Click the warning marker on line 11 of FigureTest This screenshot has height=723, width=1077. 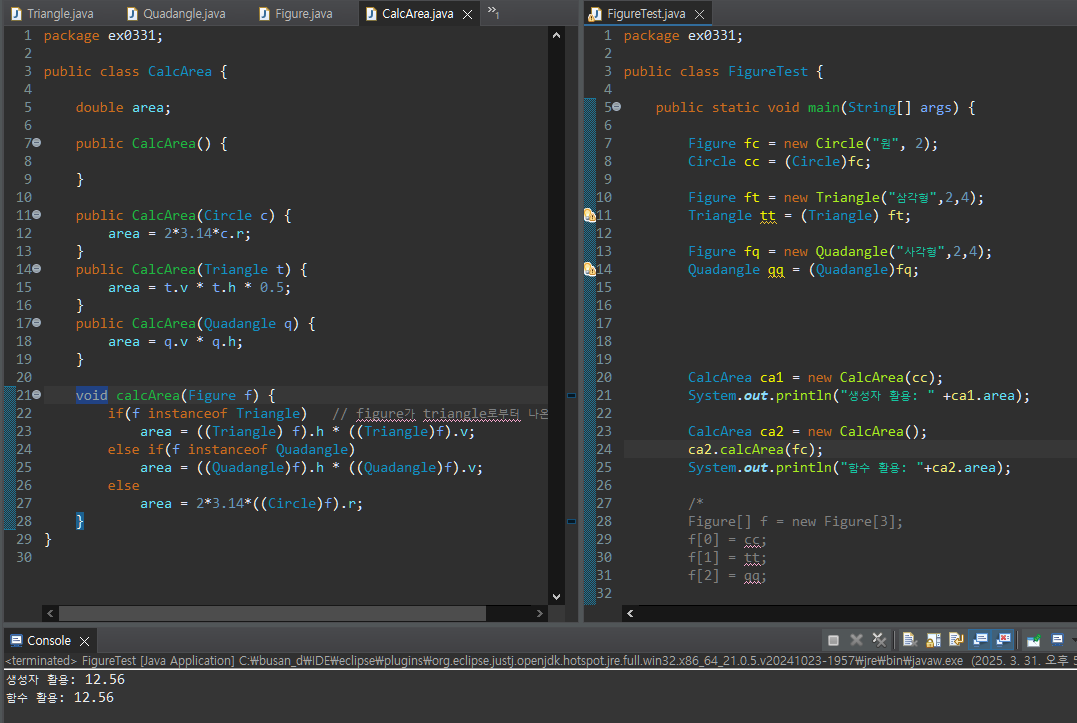point(589,215)
